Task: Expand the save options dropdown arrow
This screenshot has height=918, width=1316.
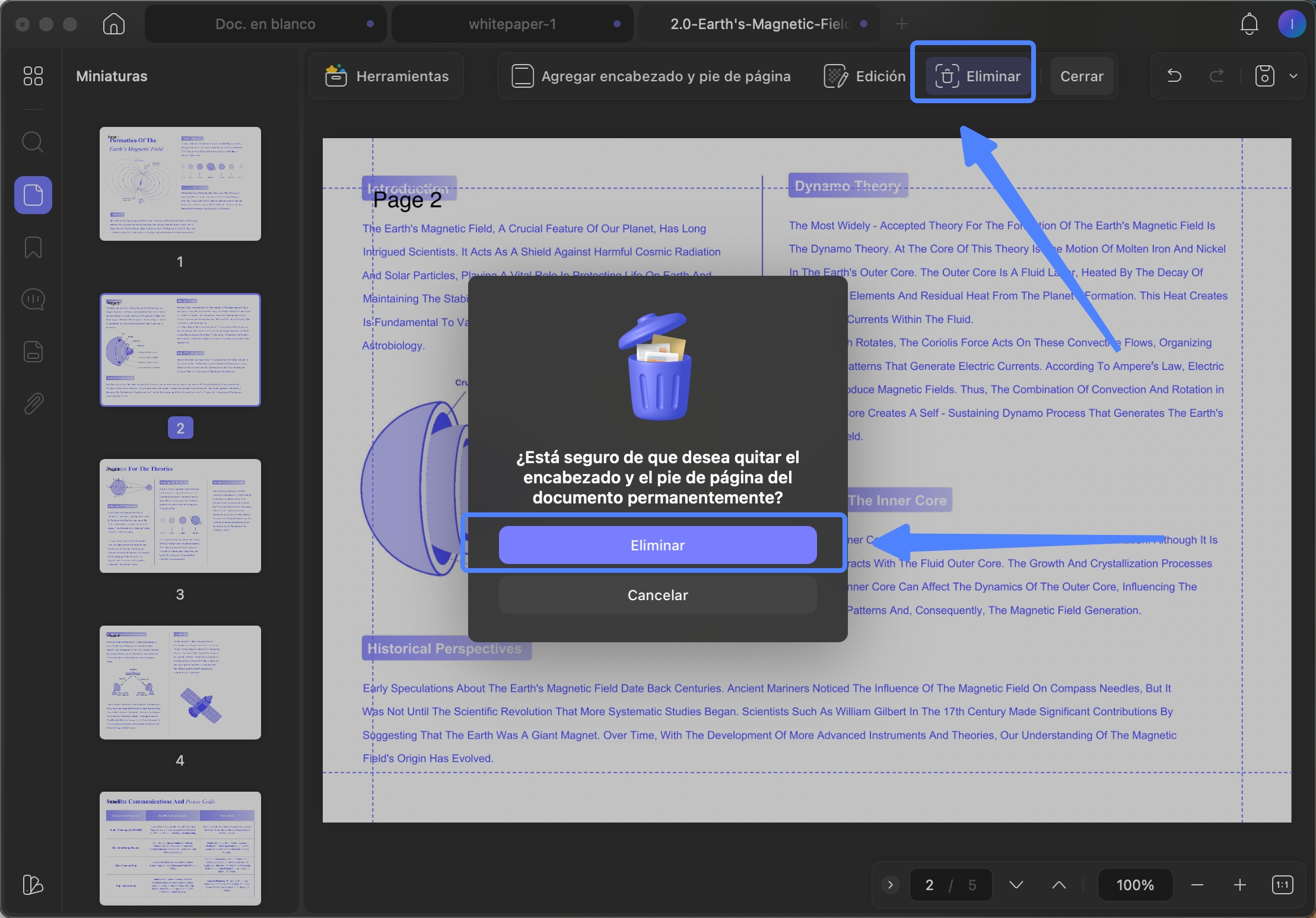Action: tap(1293, 76)
